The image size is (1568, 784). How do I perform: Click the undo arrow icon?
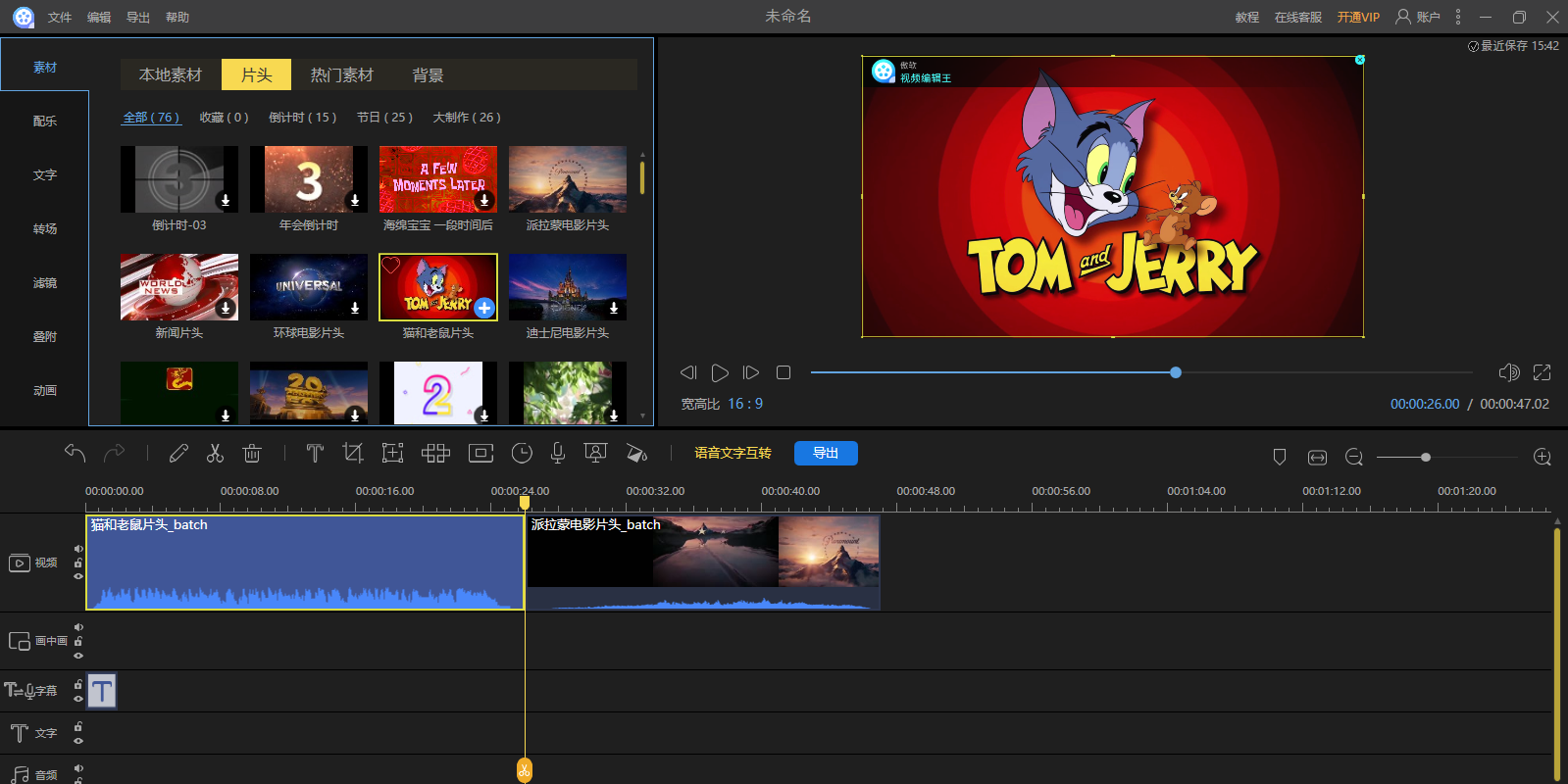click(x=76, y=453)
